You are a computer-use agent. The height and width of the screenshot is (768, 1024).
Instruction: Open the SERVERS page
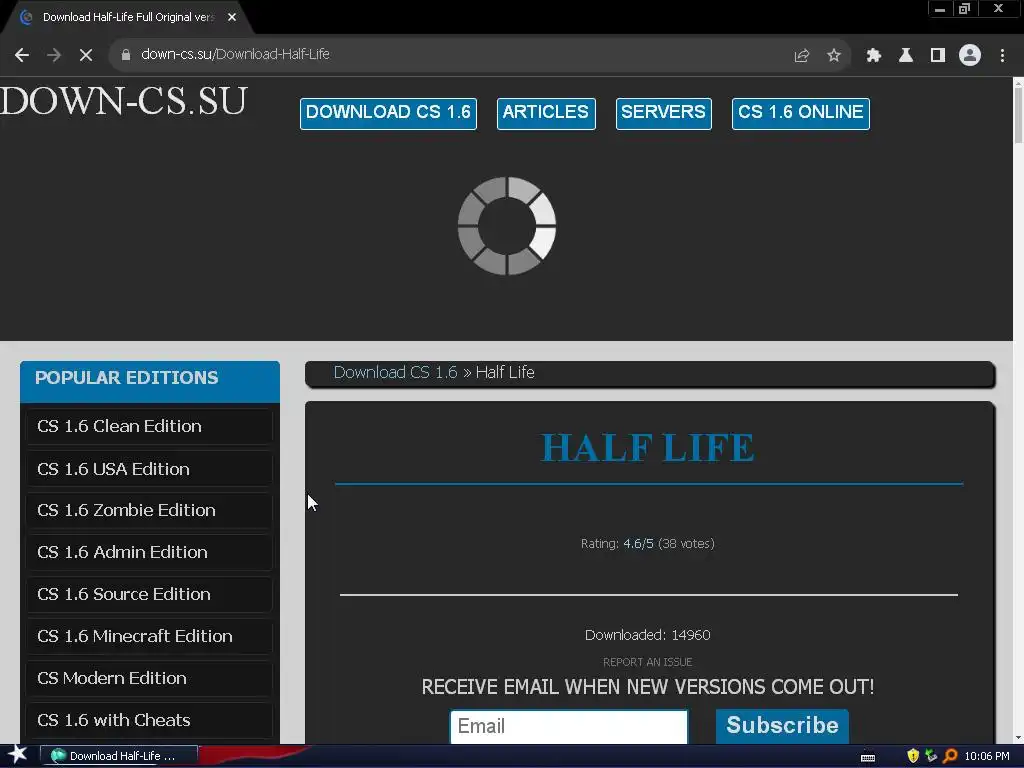tap(664, 114)
